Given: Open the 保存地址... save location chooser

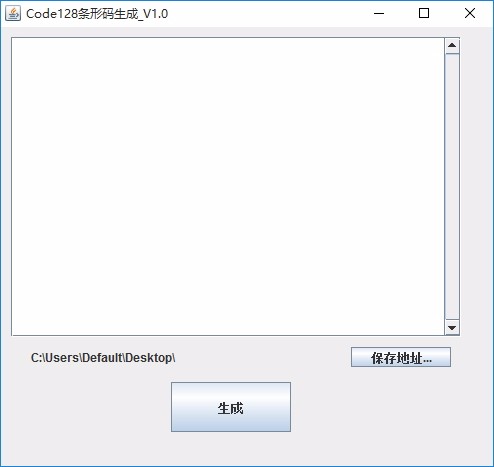Looking at the screenshot, I should (401, 357).
